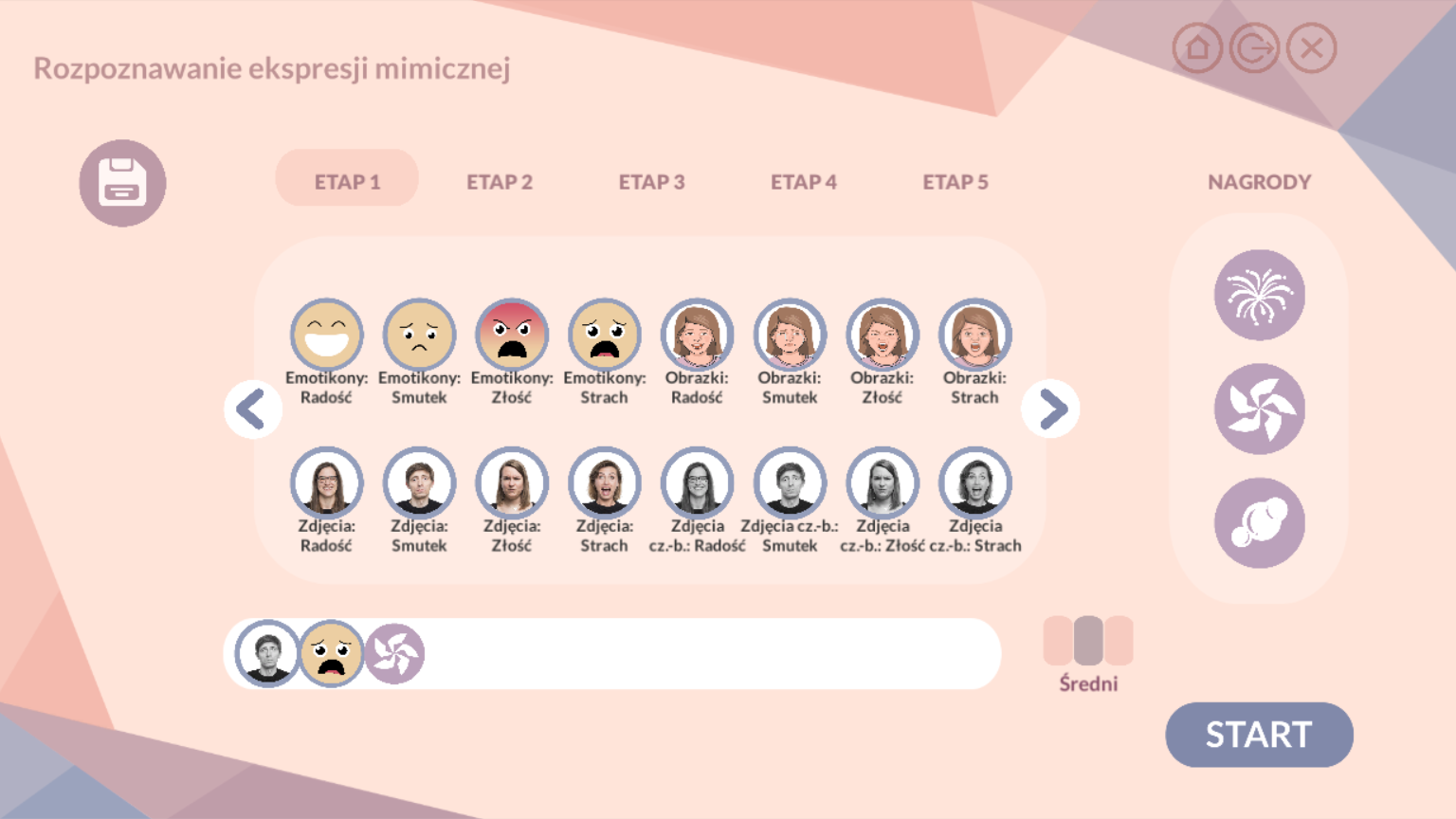Pick Emotikony: Smutek sad face
1456x819 pixels.
click(419, 336)
